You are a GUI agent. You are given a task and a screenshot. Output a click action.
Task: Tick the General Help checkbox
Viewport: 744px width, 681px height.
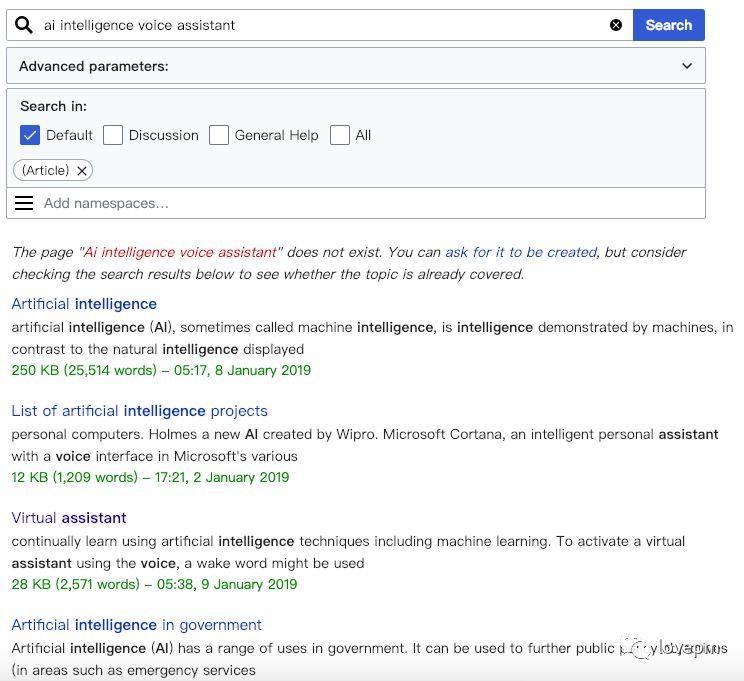point(219,135)
